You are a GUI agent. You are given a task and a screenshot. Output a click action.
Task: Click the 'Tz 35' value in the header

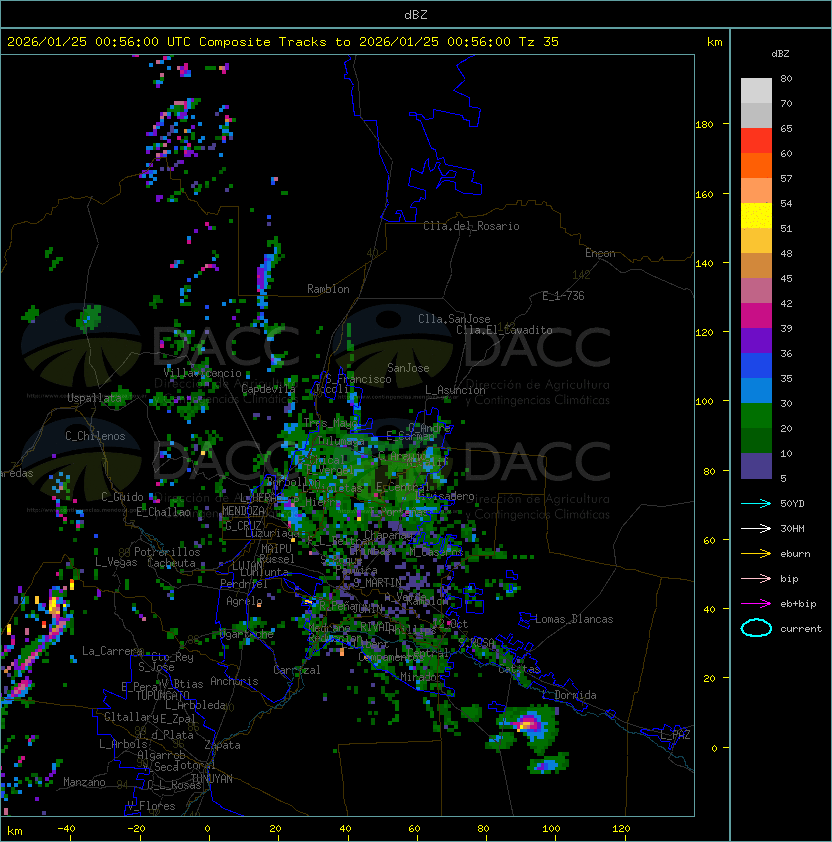(x=539, y=42)
